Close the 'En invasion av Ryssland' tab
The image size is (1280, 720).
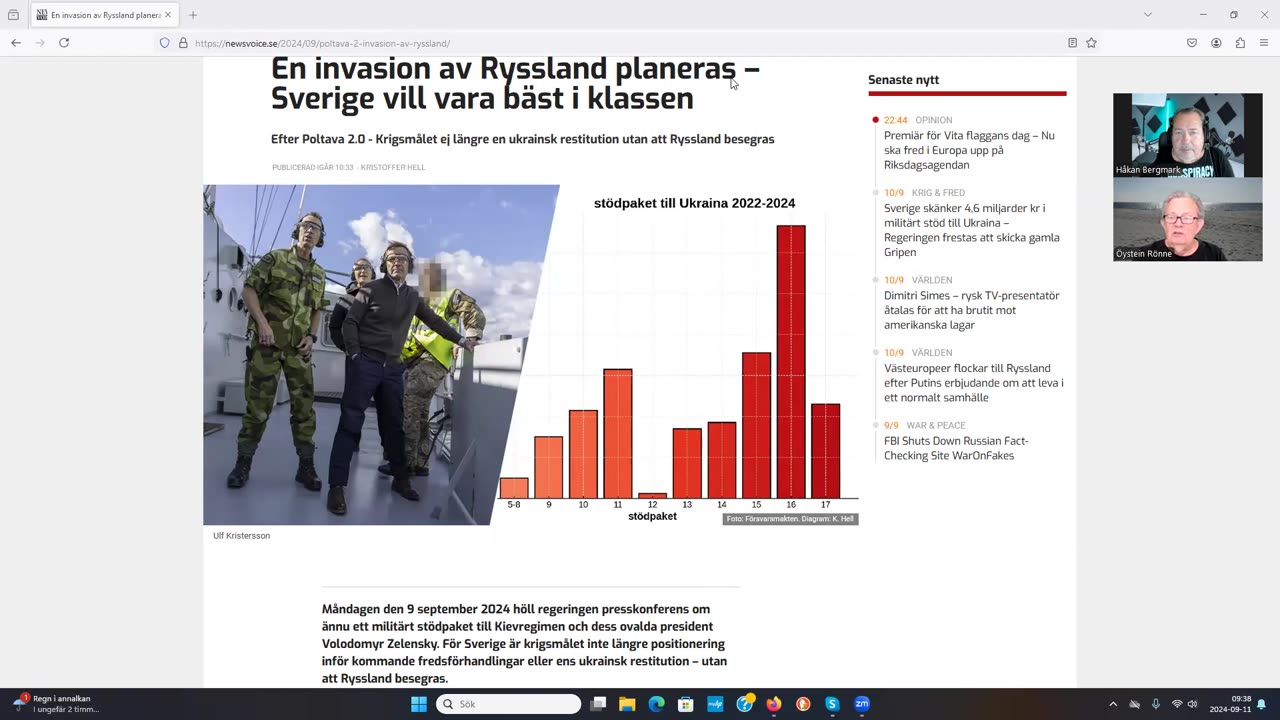168,15
